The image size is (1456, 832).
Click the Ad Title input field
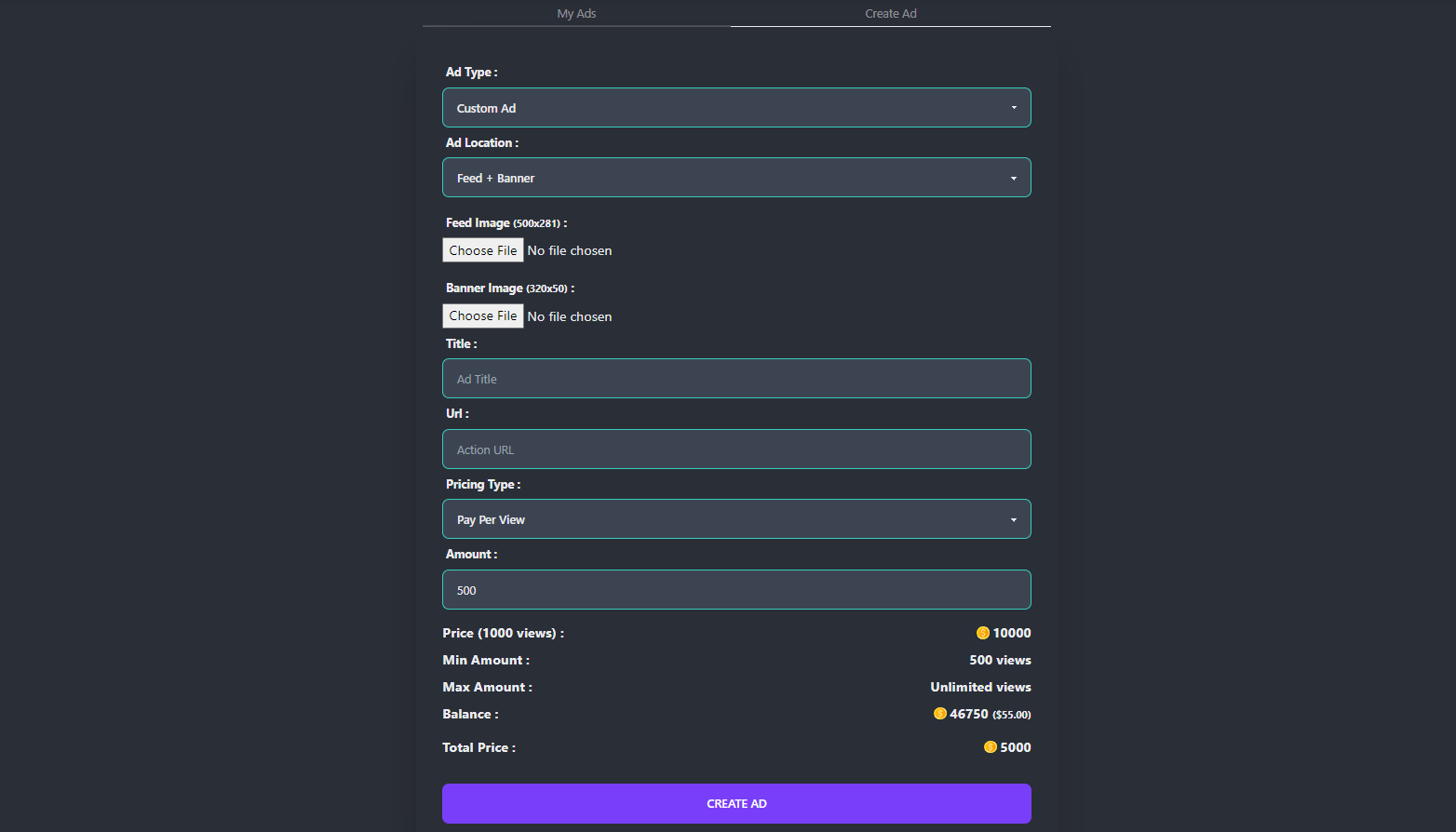tap(735, 379)
